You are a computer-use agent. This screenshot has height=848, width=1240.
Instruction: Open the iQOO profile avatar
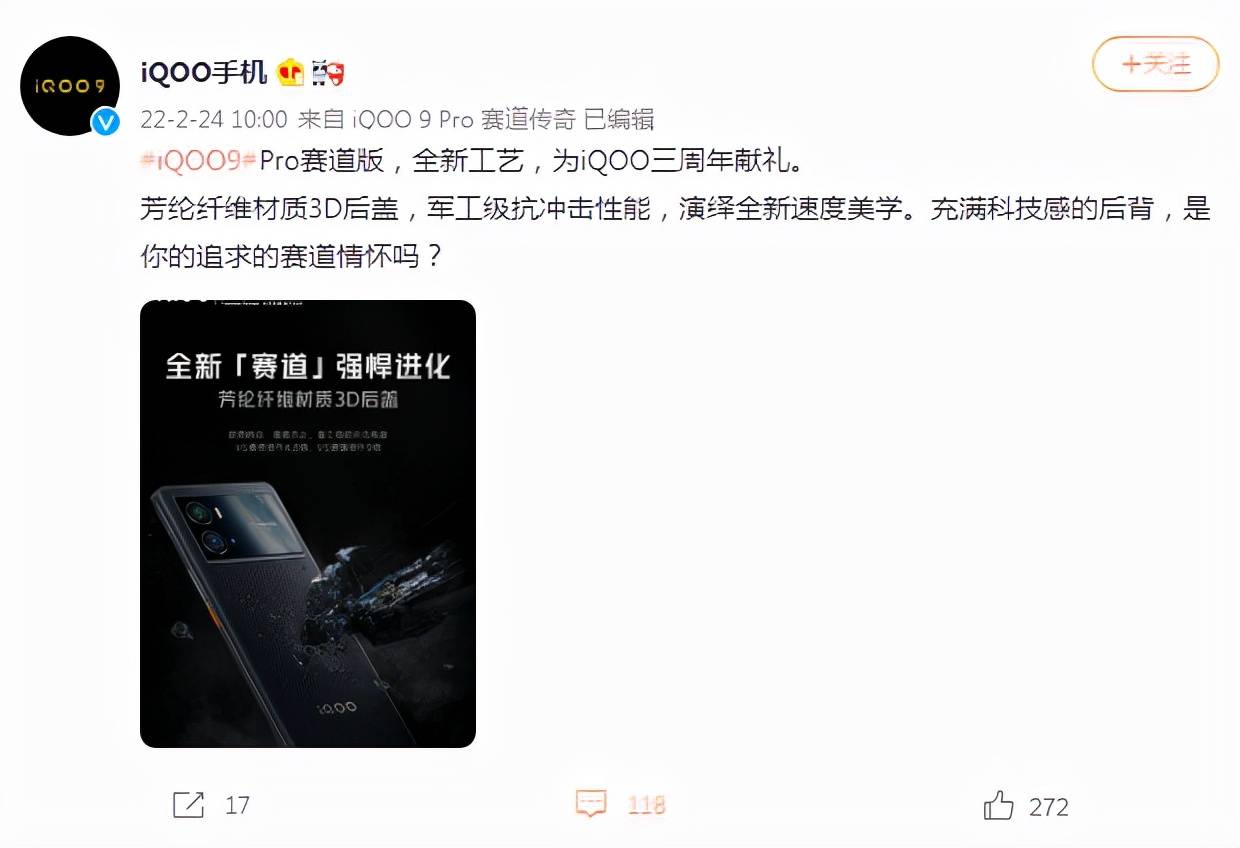click(70, 86)
